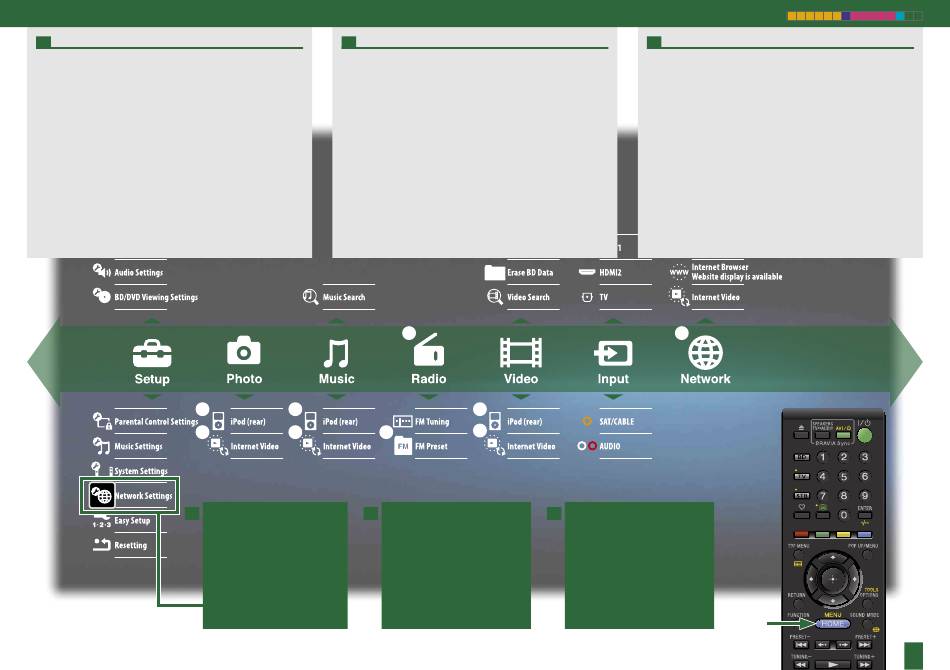This screenshot has height=670, width=950.
Task: Select the TV input
Action: pyautogui.click(x=594, y=297)
